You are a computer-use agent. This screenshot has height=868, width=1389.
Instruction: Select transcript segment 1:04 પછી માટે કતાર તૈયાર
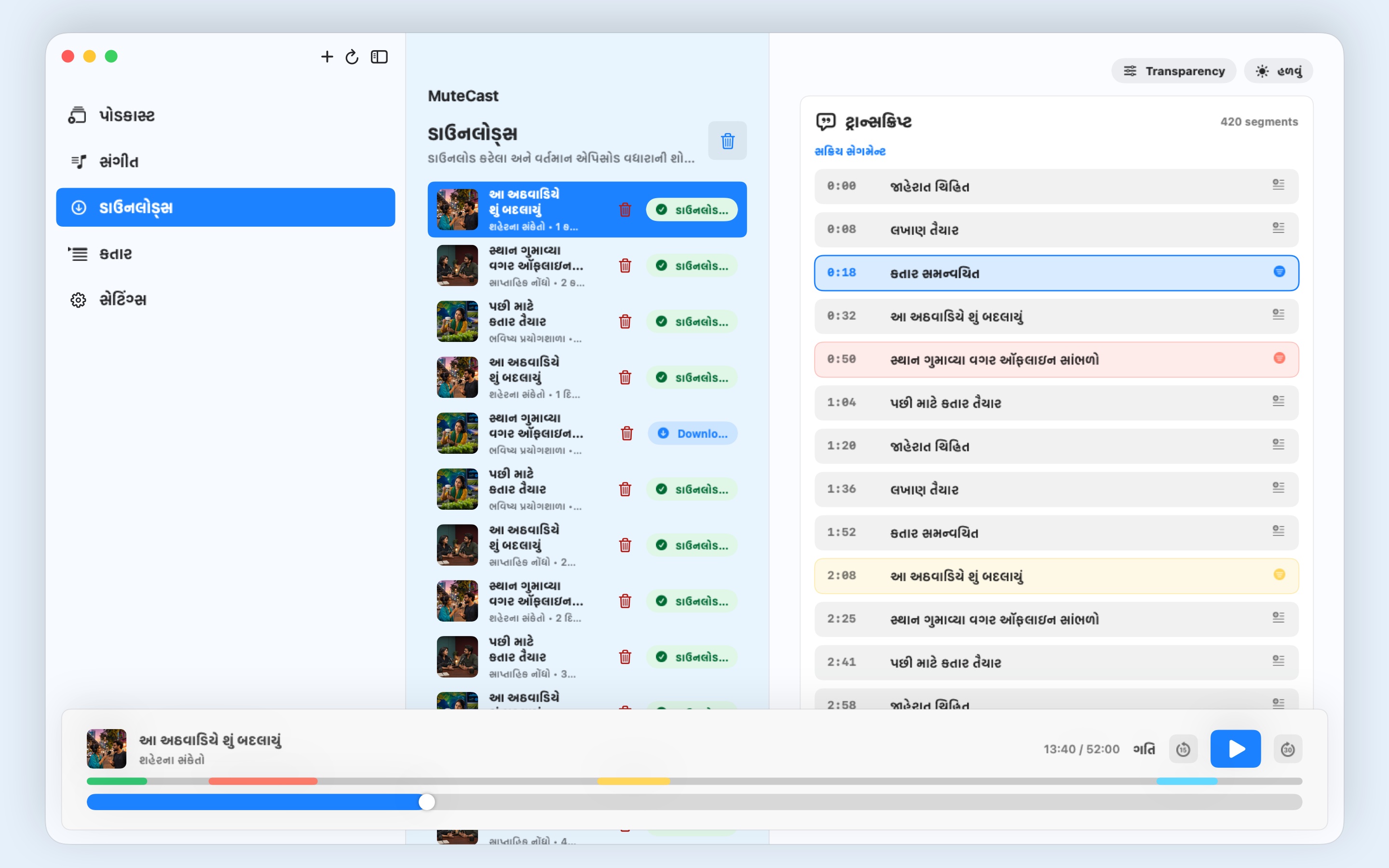tap(1056, 403)
